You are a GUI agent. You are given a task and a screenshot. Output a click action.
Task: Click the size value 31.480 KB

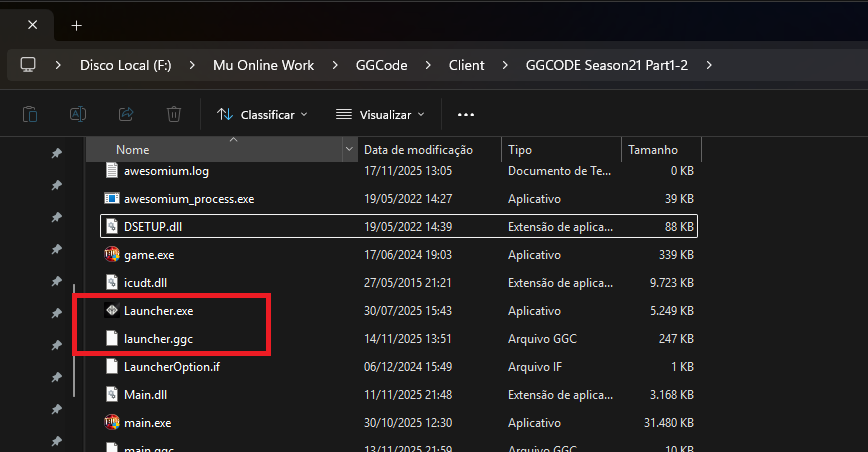pyautogui.click(x=669, y=423)
